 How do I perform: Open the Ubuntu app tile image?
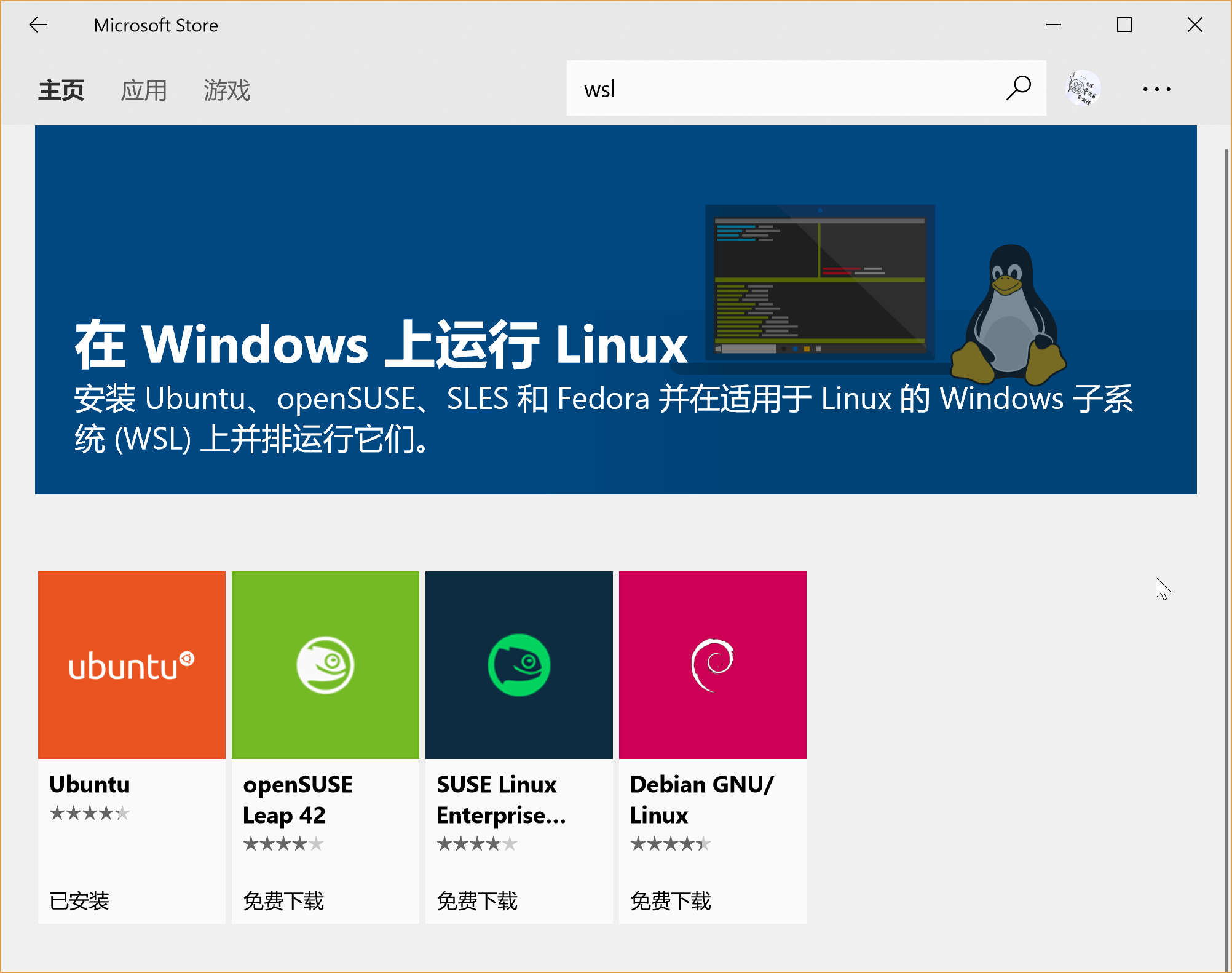point(132,665)
